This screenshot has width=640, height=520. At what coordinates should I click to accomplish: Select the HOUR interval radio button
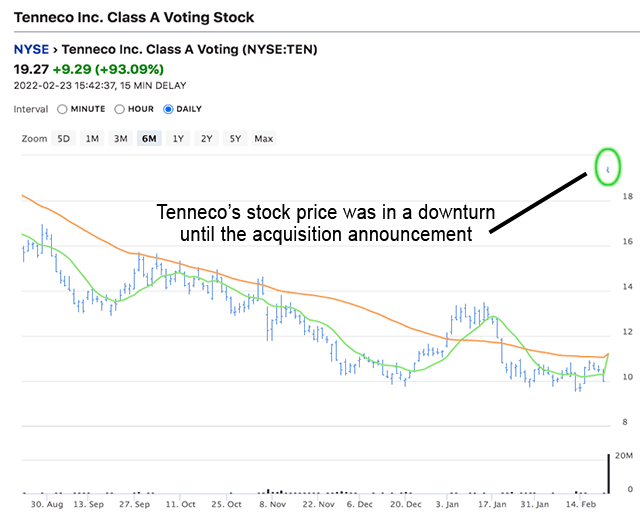coord(120,109)
